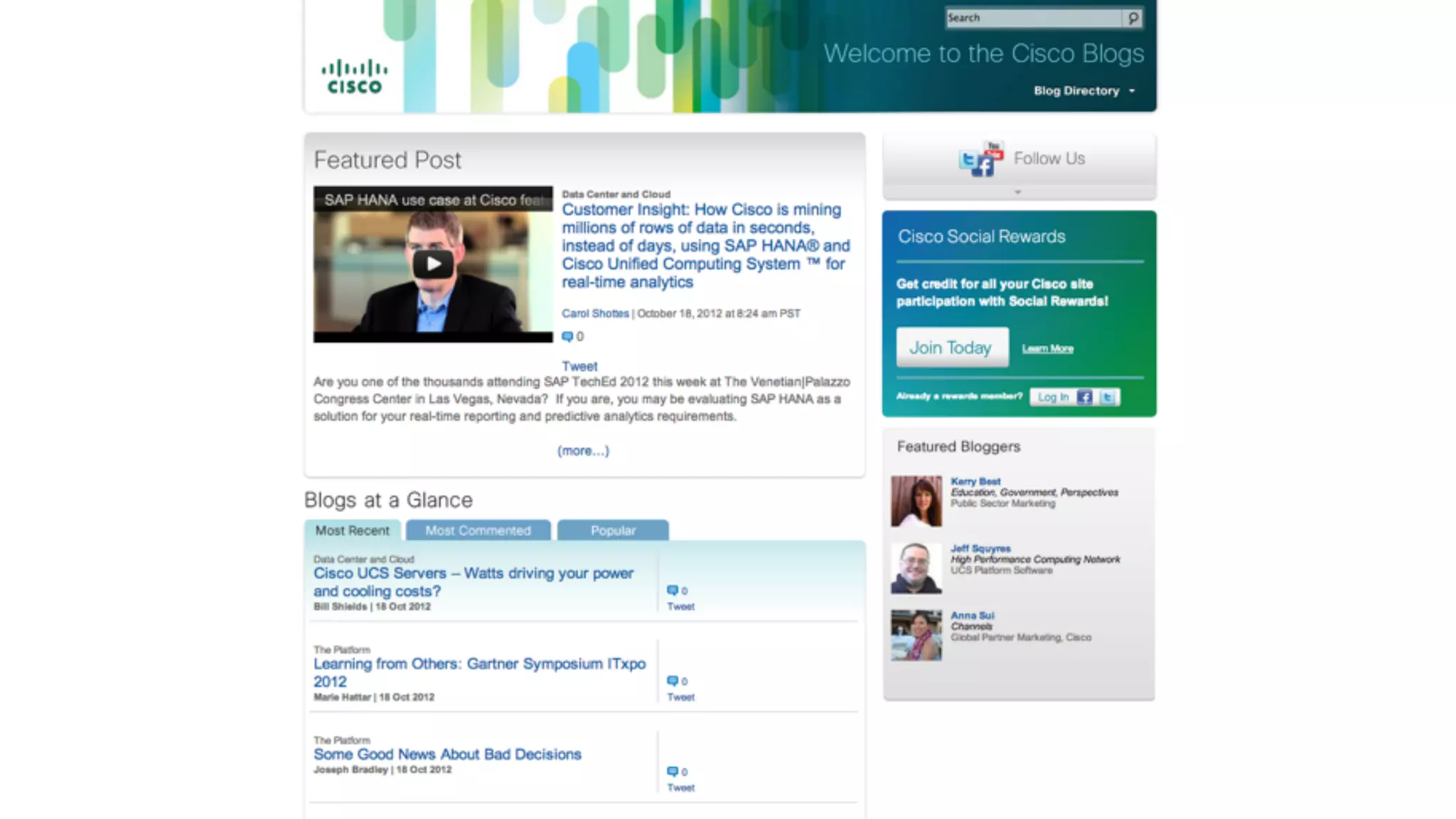The height and width of the screenshot is (819, 1456).
Task: Click the Join Today button
Action: click(951, 348)
